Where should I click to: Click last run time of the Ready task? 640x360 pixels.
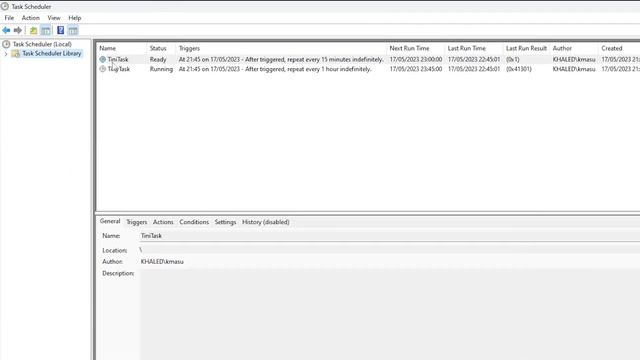[474, 59]
